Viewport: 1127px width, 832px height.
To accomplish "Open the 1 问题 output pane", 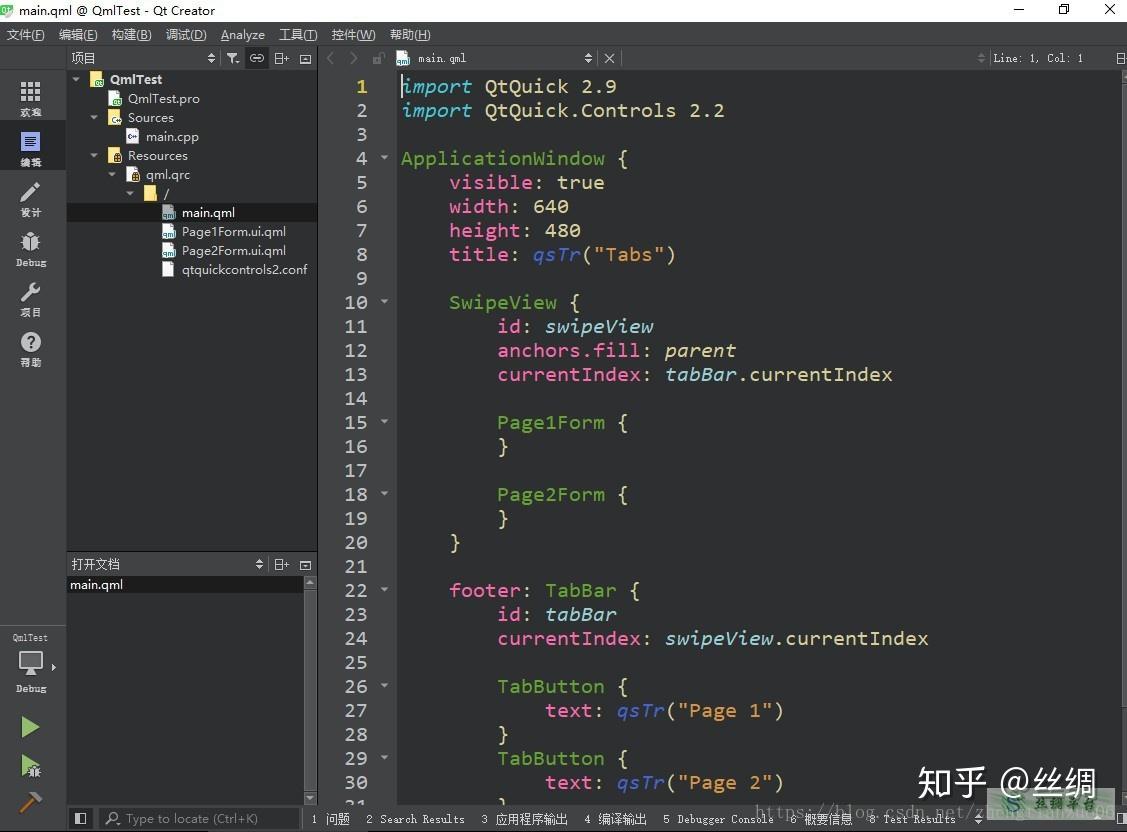I will tap(330, 818).
